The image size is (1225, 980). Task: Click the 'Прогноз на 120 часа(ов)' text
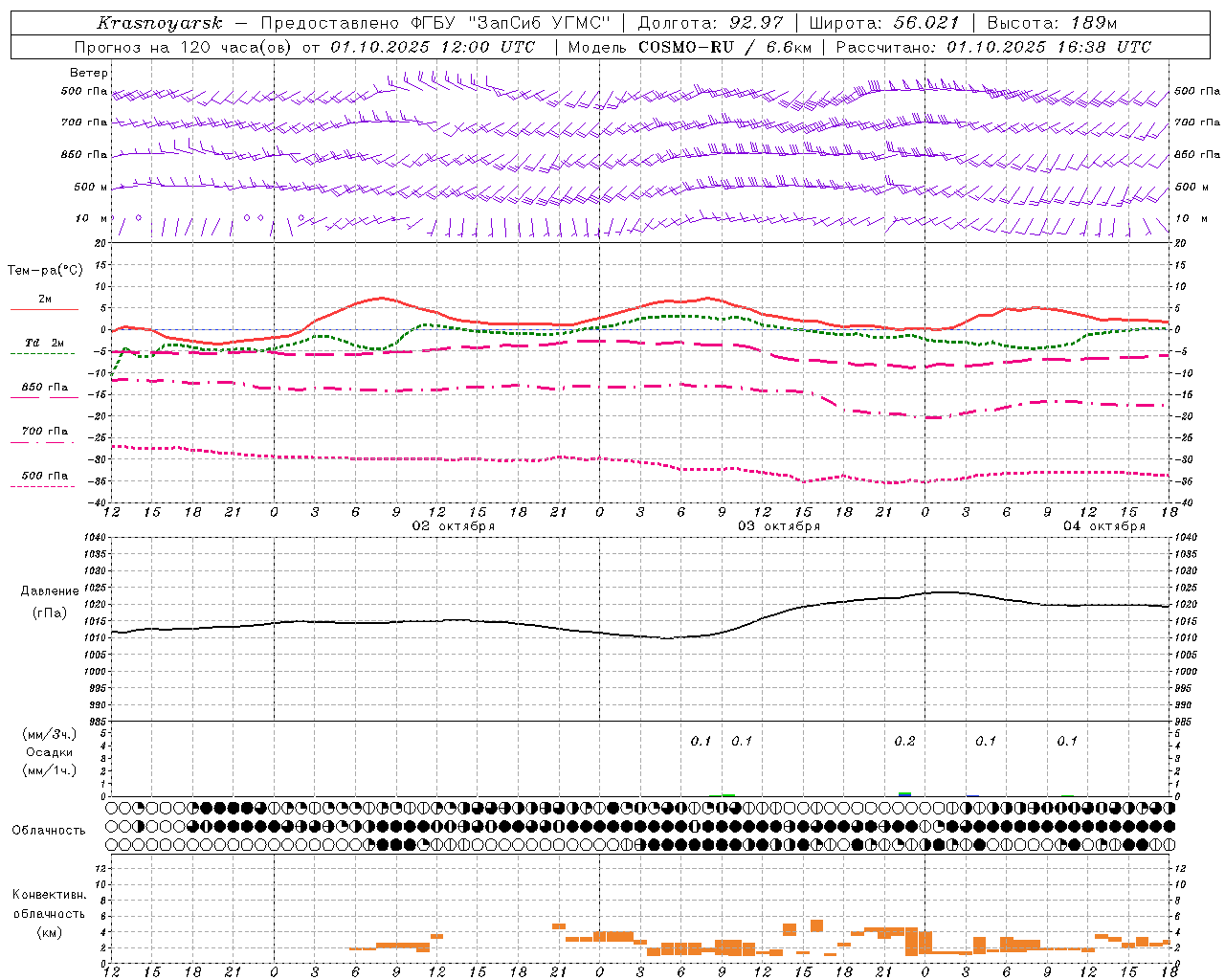tap(184, 47)
